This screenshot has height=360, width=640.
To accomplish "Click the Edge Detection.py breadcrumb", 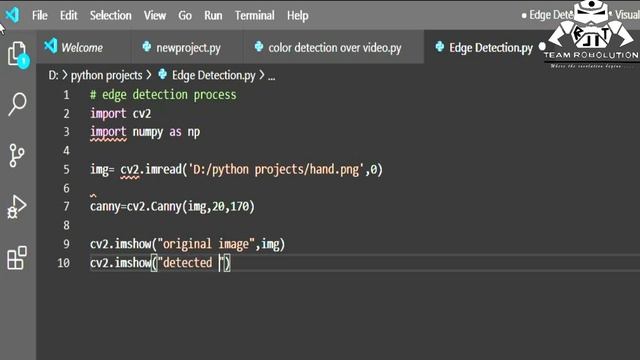I will (213, 76).
